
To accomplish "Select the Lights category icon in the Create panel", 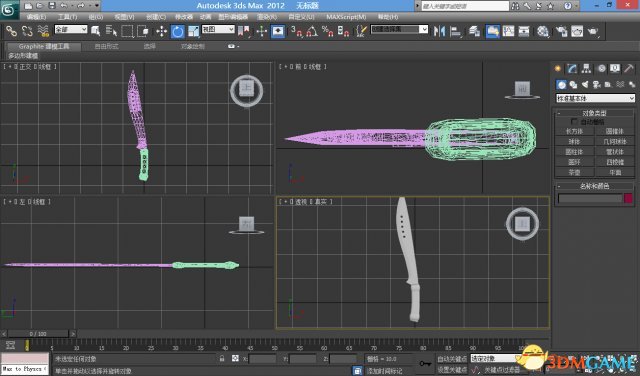I will click(x=584, y=85).
